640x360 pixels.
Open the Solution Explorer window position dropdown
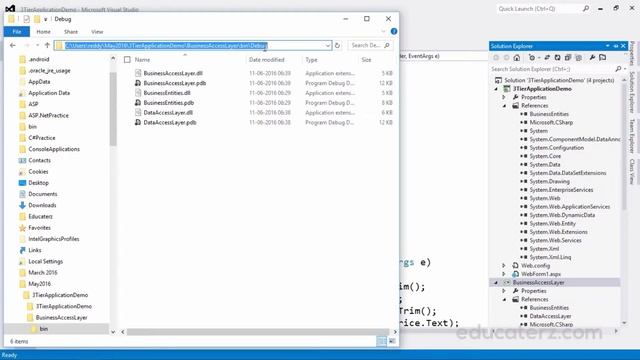[608, 46]
